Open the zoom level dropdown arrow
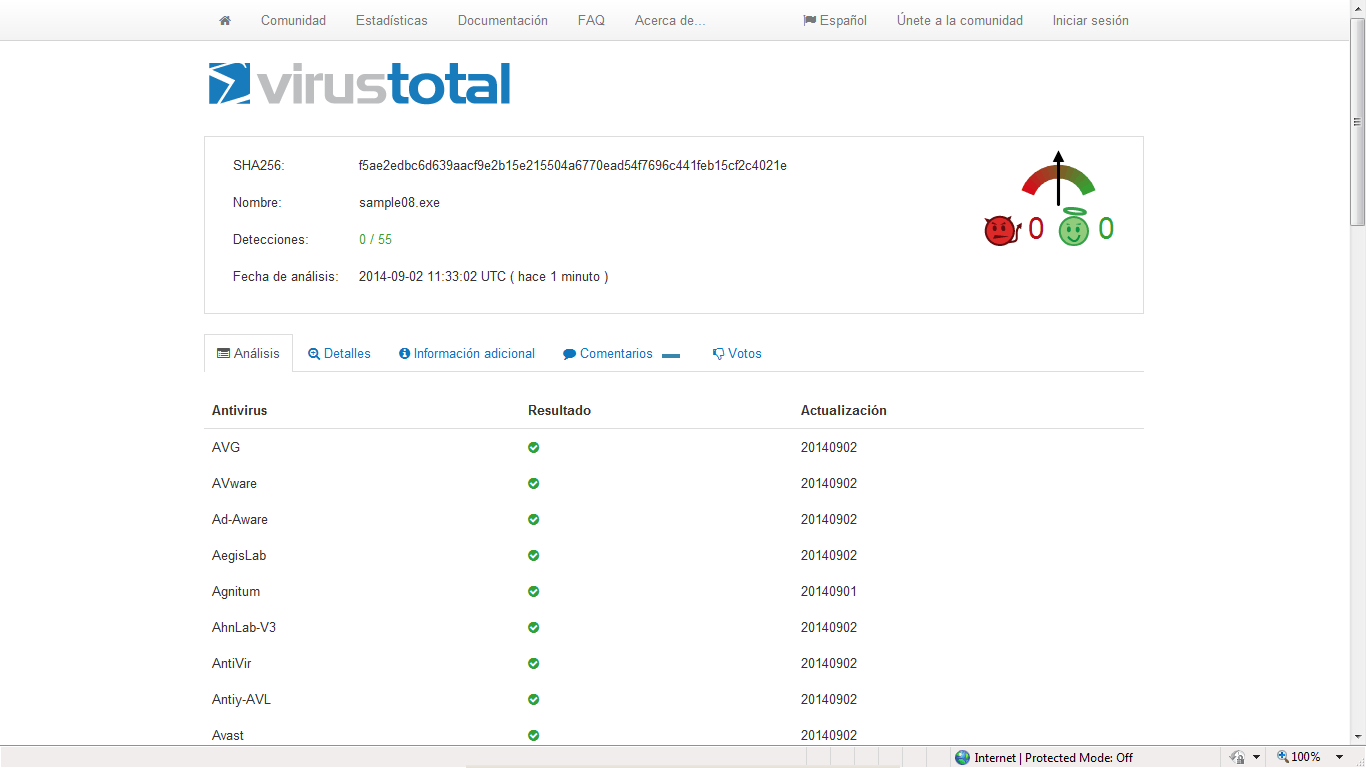 pos(1340,757)
